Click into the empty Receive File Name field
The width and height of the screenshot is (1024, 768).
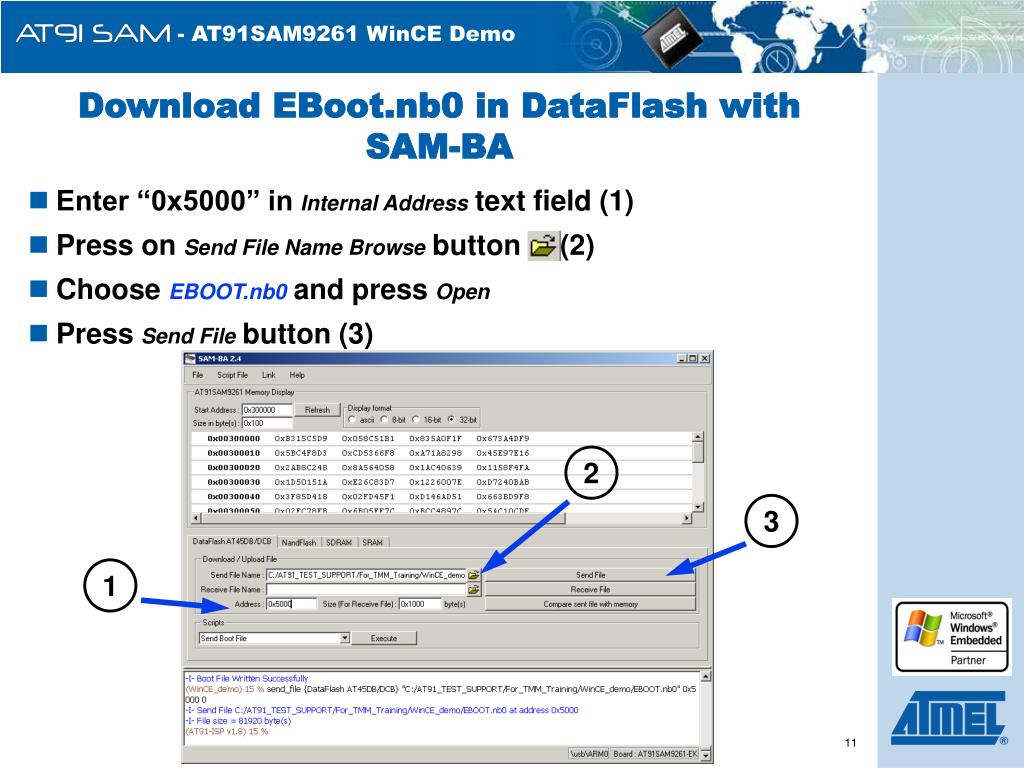point(366,590)
